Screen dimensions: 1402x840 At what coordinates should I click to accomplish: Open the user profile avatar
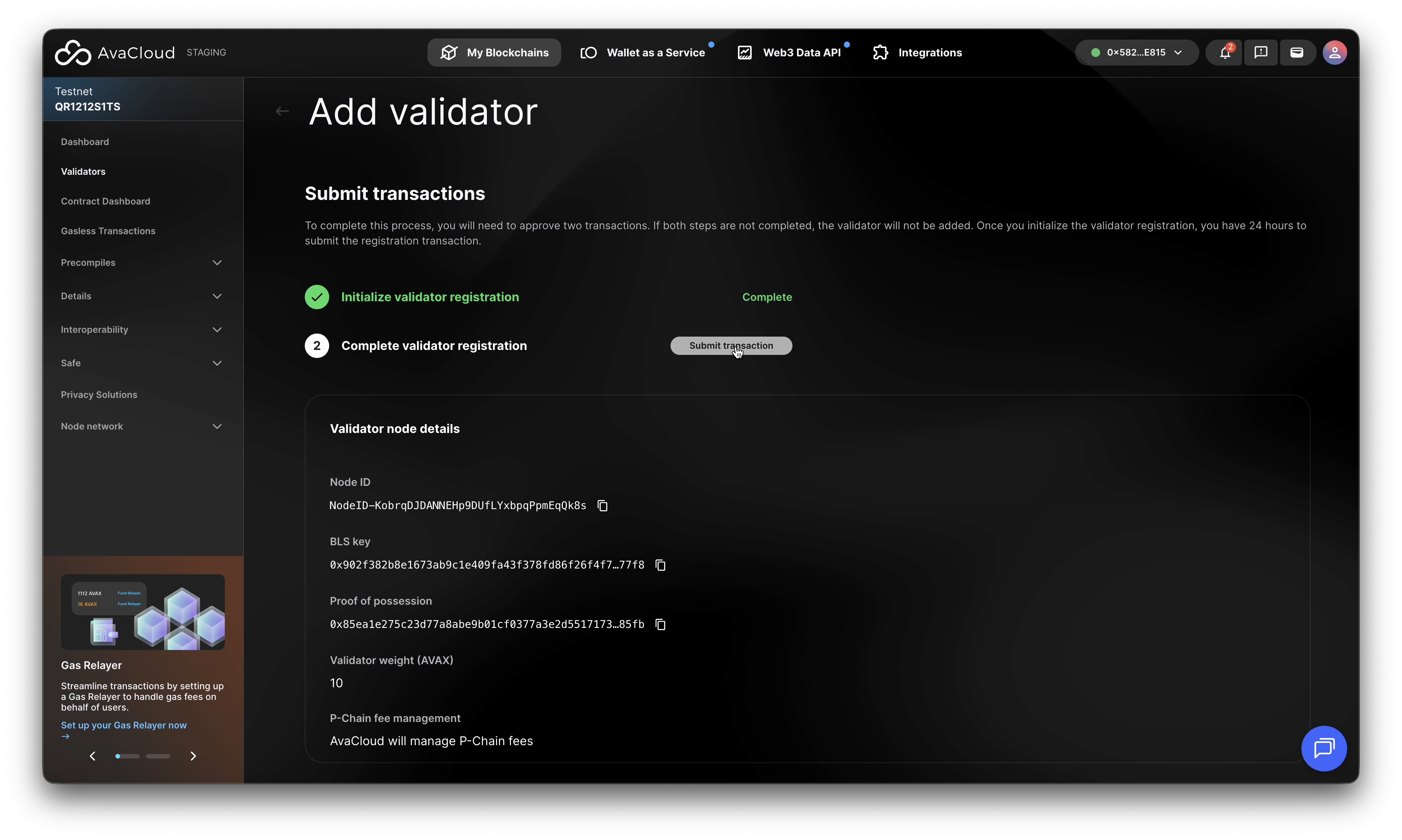(1335, 53)
